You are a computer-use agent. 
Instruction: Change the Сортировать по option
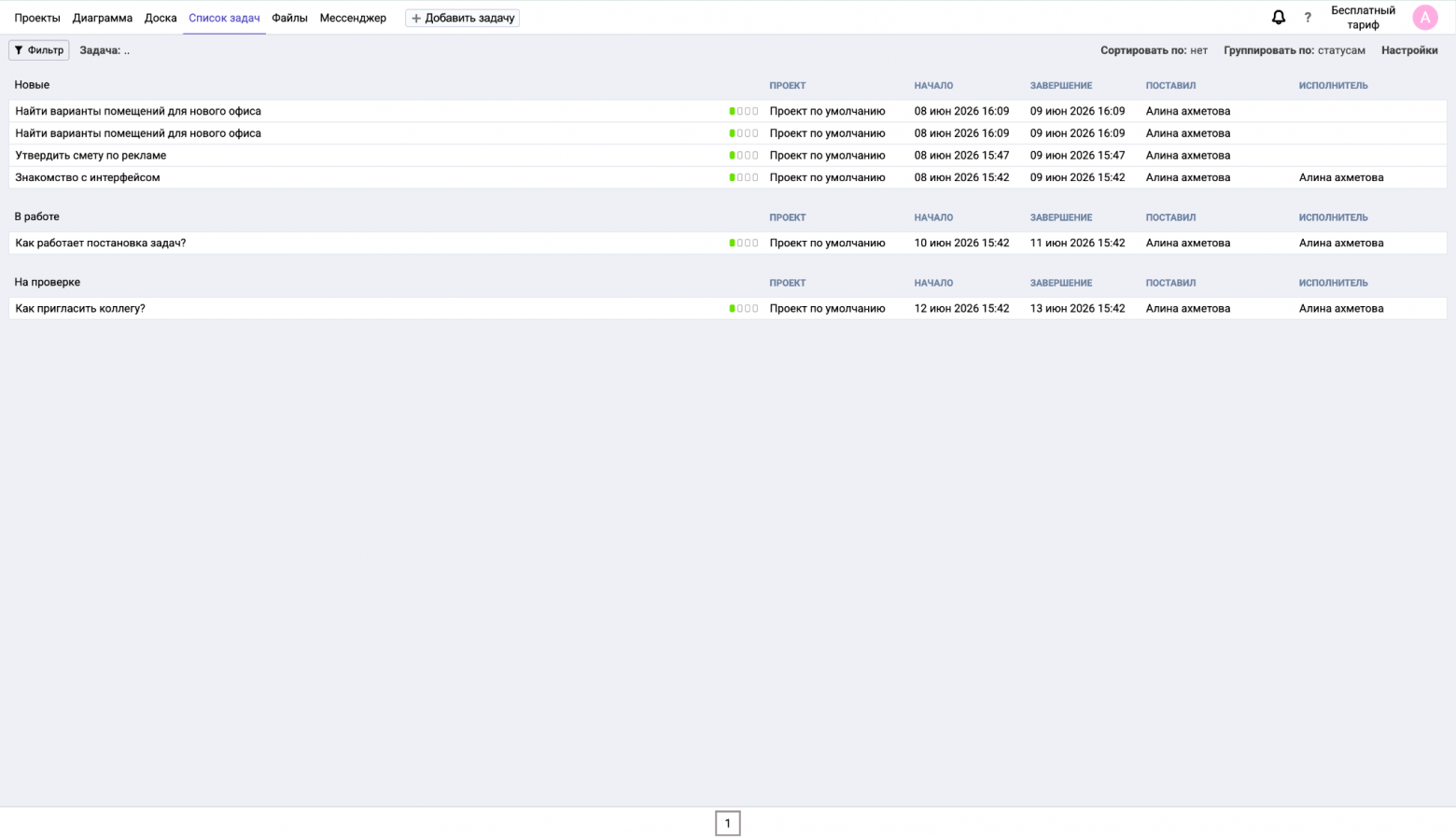pos(1154,50)
